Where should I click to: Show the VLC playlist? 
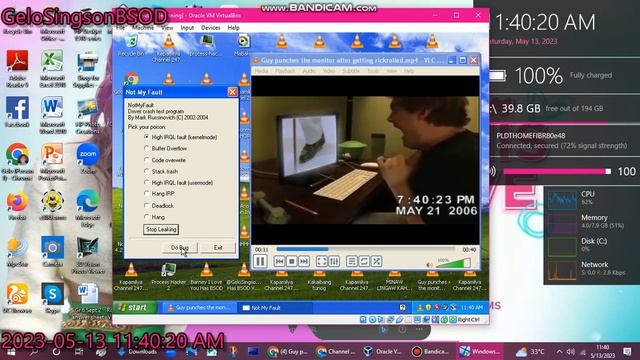coord(352,261)
